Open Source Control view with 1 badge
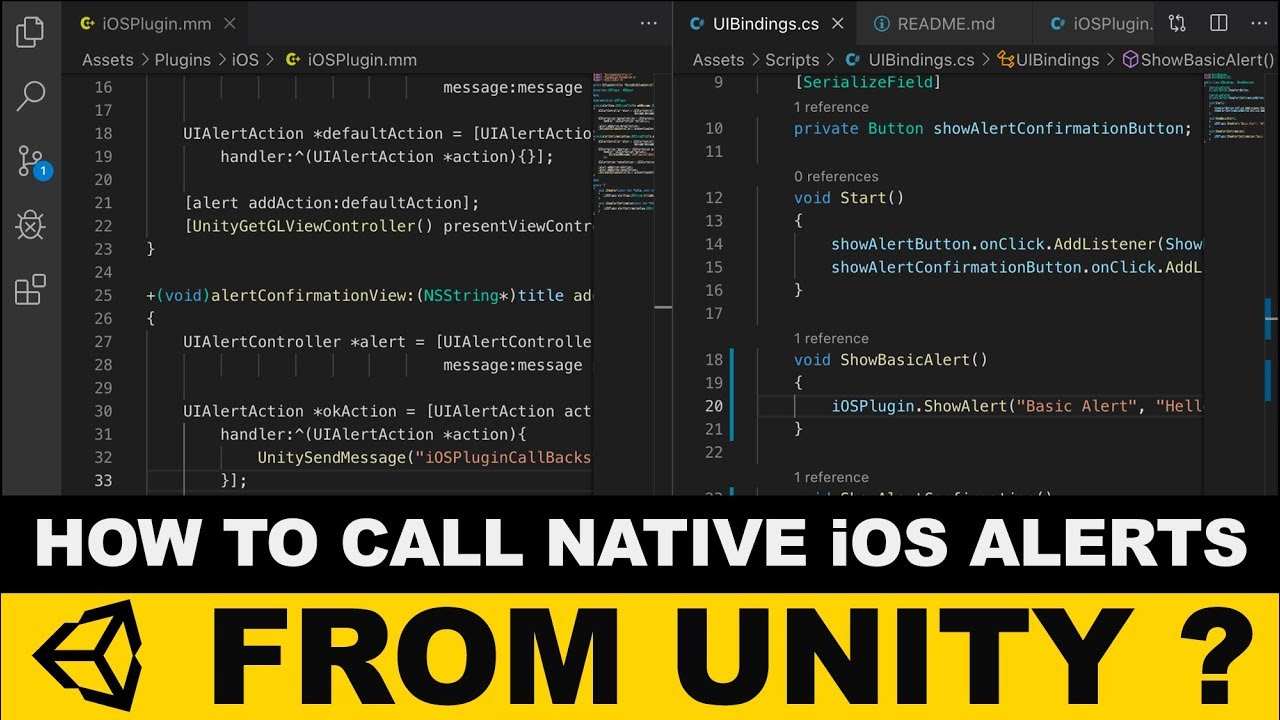The height and width of the screenshot is (720, 1280). pyautogui.click(x=32, y=161)
